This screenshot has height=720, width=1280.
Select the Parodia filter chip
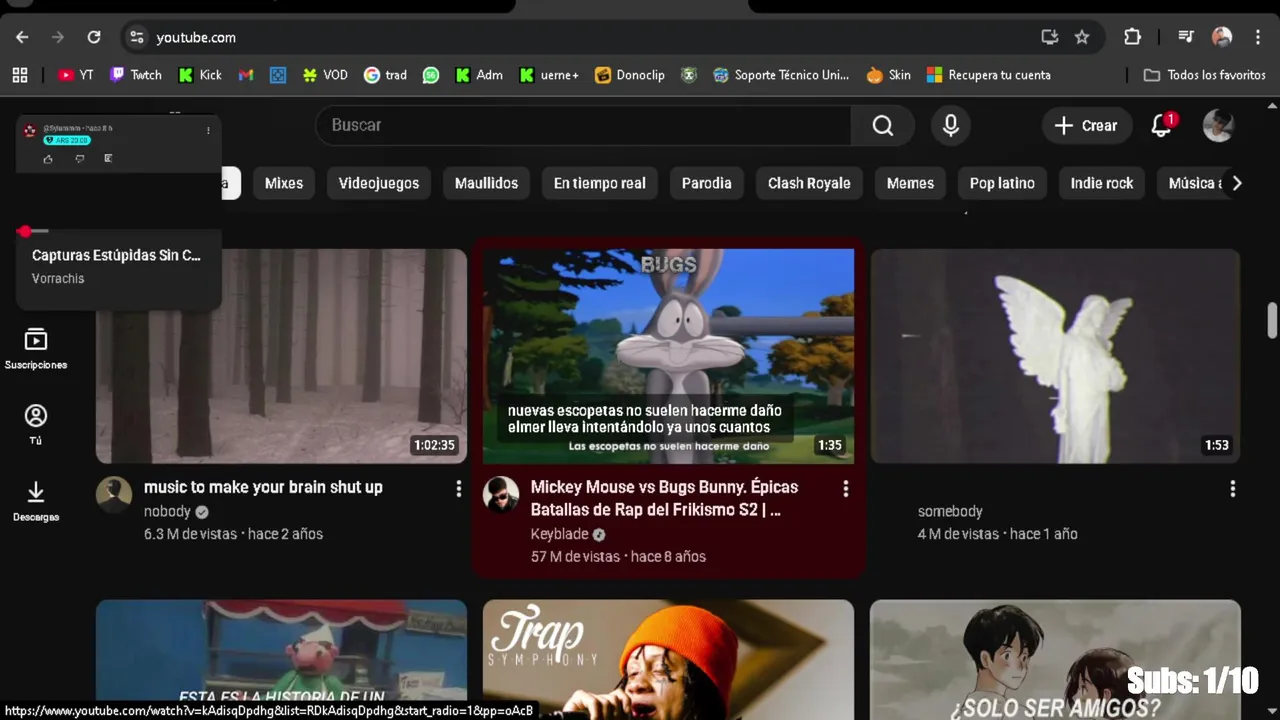point(707,183)
